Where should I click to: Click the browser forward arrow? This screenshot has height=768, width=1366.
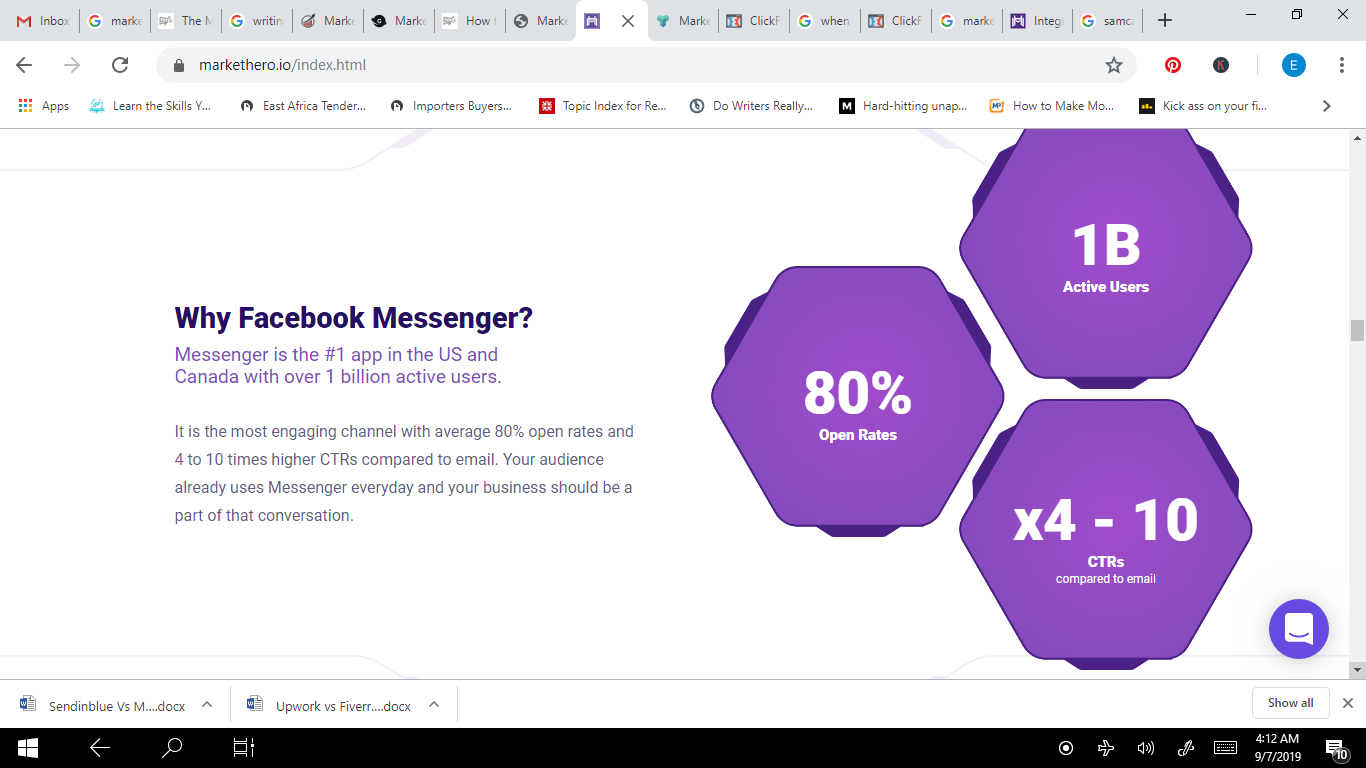coord(72,65)
